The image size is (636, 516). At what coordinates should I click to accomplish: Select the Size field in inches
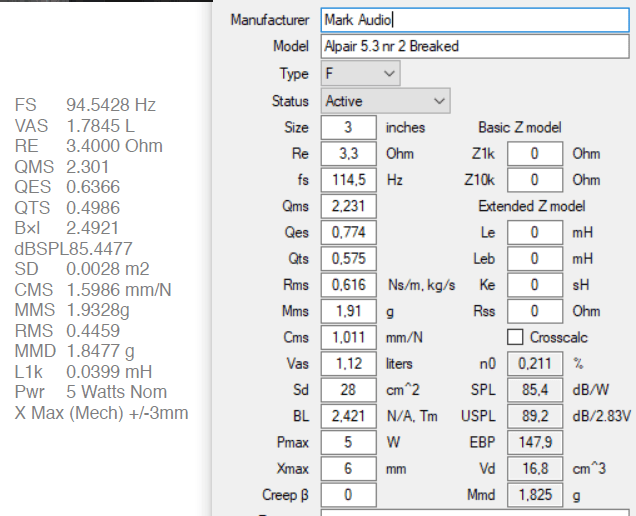pyautogui.click(x=348, y=127)
